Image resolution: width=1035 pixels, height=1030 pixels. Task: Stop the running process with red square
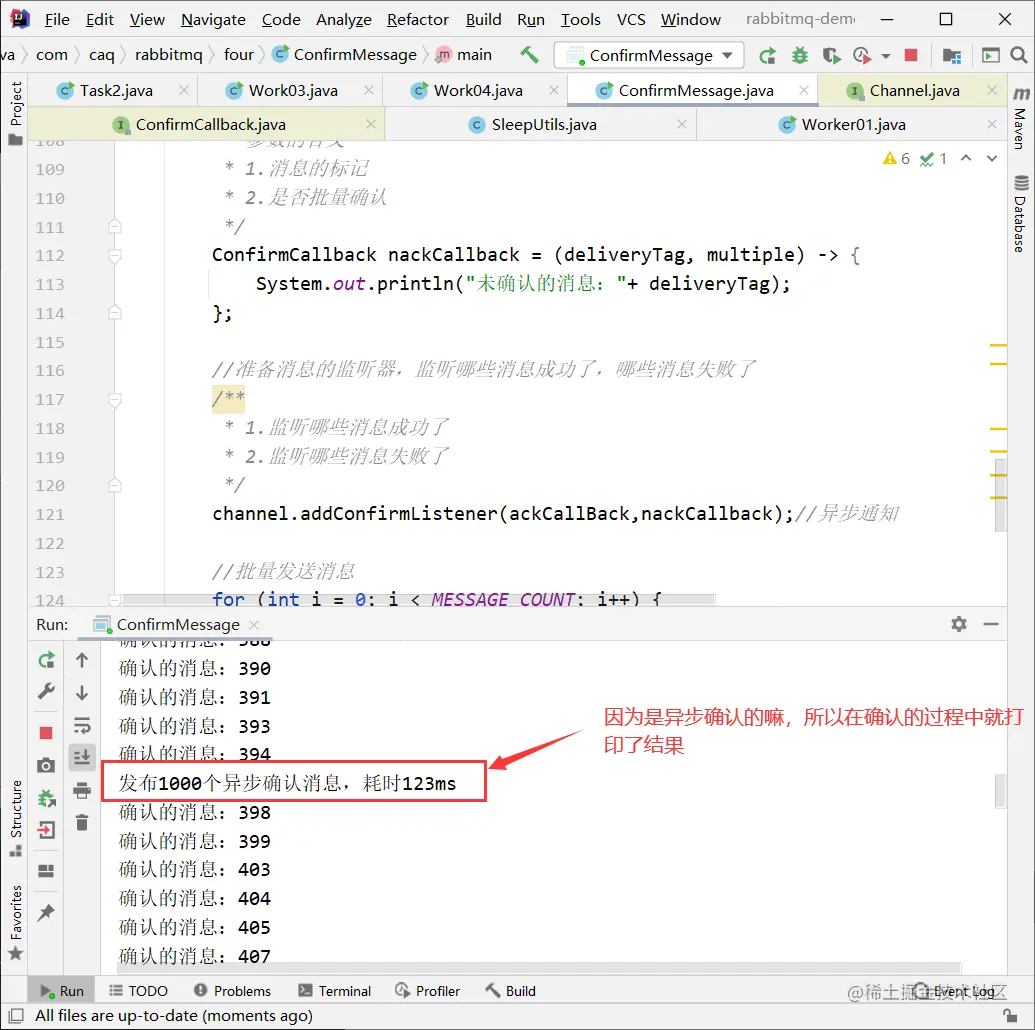coord(44,730)
